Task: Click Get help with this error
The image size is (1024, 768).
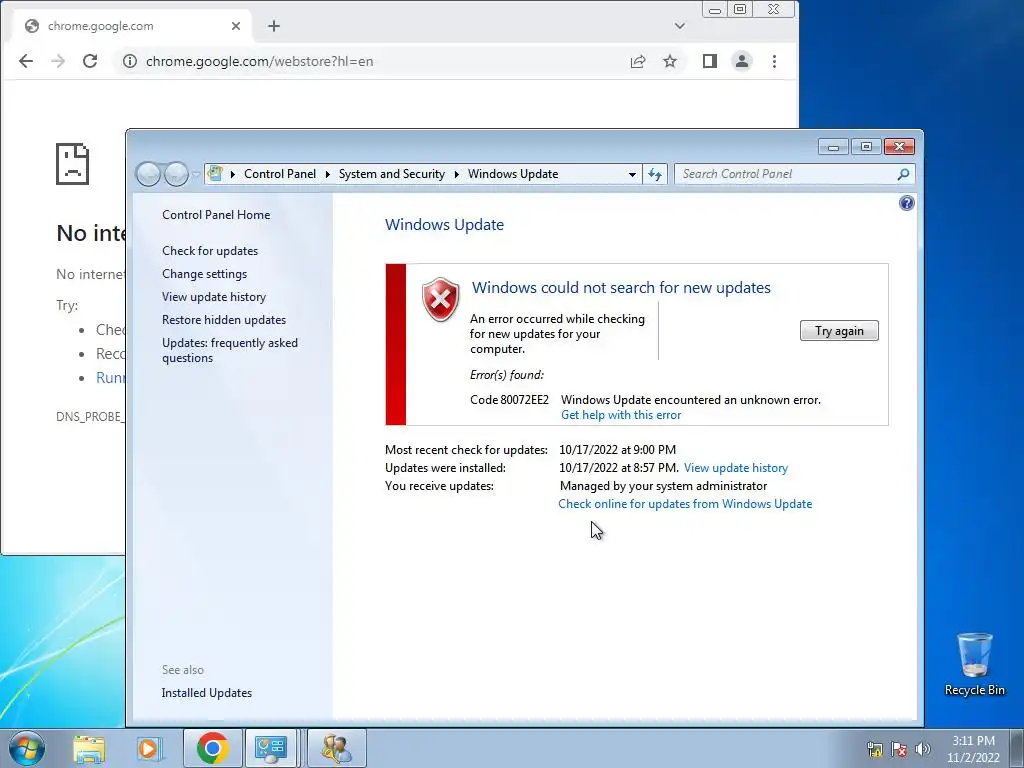Action: click(621, 415)
